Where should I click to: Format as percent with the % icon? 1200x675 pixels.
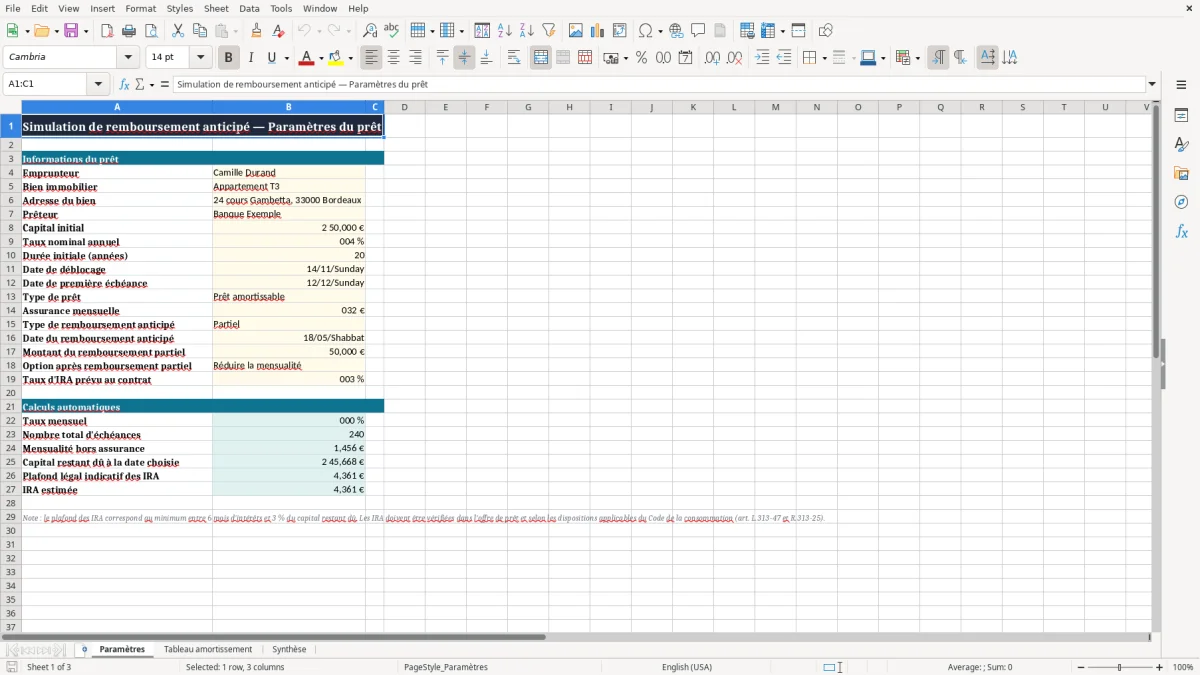[641, 58]
